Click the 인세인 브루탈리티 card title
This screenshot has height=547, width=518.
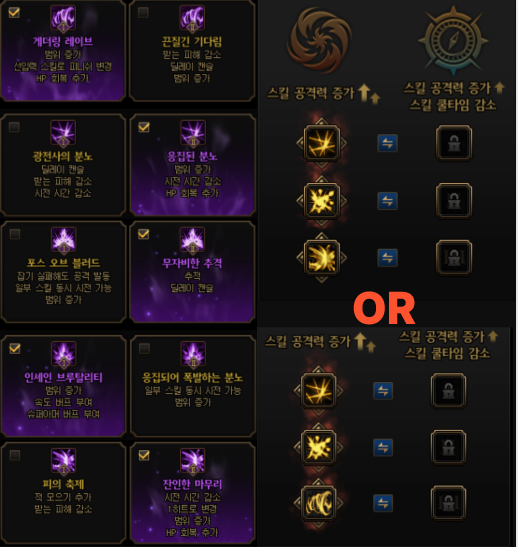pyautogui.click(x=63, y=377)
